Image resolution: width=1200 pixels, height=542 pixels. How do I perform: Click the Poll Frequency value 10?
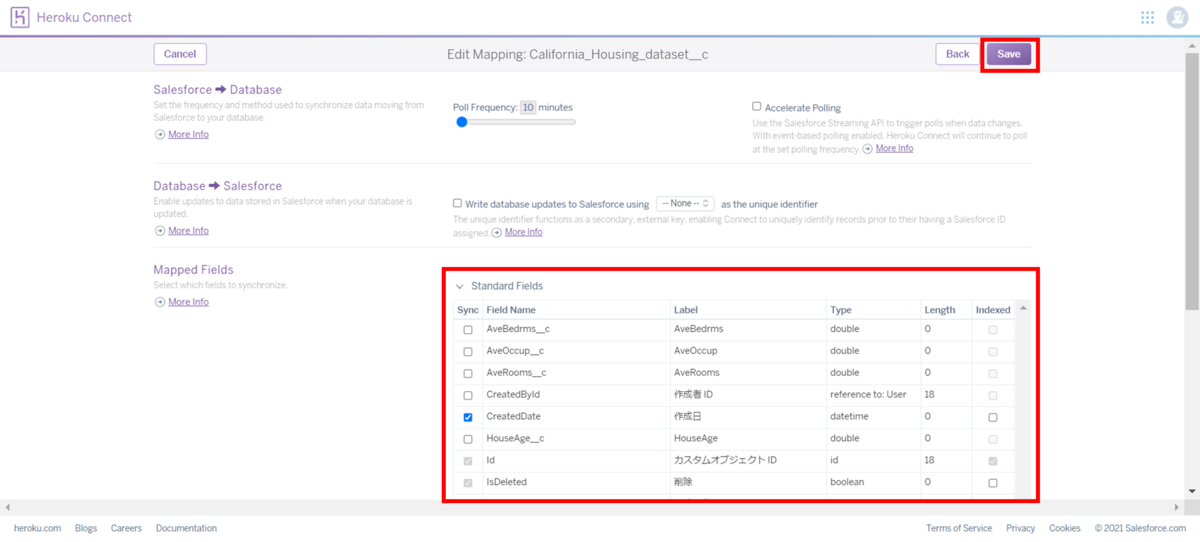[x=528, y=107]
